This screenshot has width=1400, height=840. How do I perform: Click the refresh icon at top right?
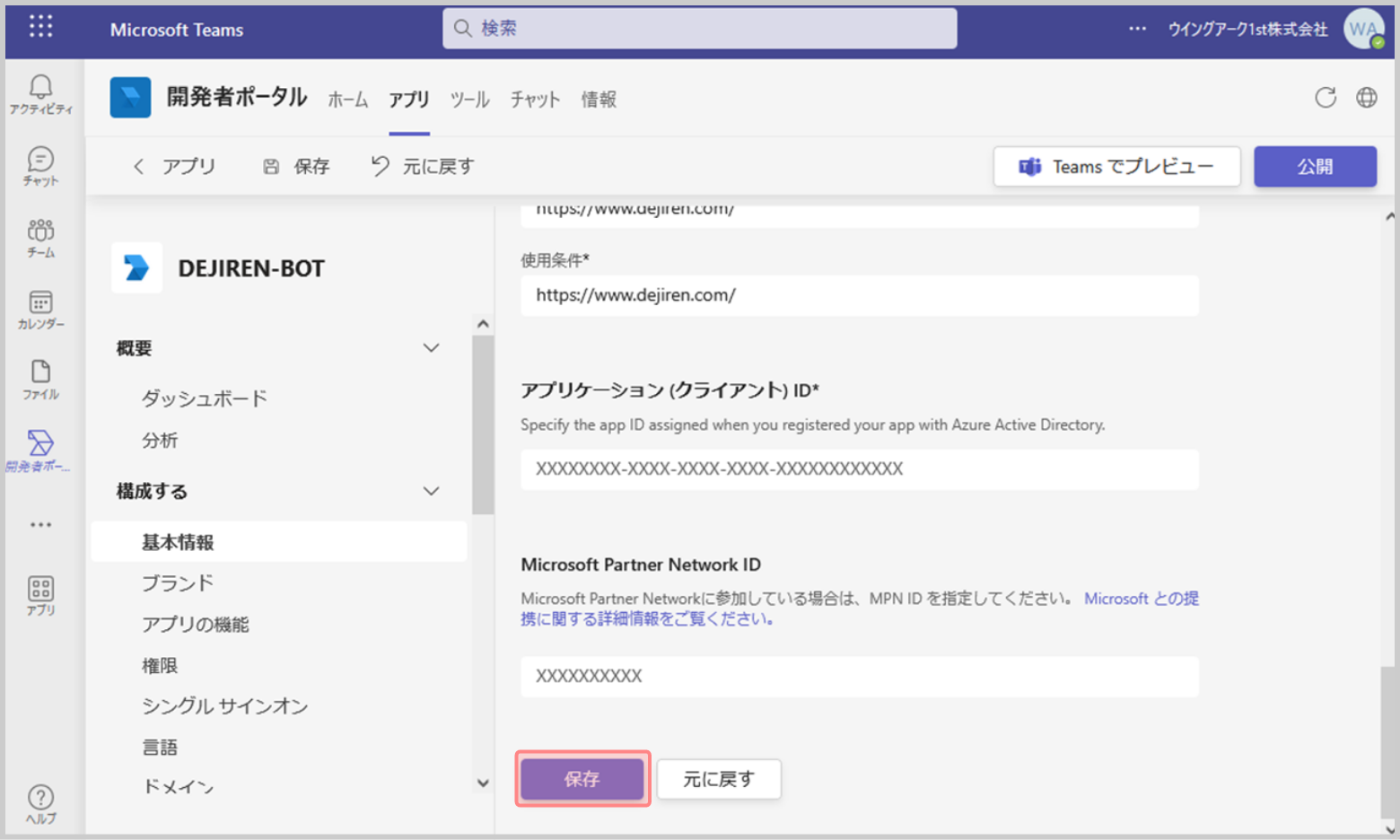tap(1325, 98)
